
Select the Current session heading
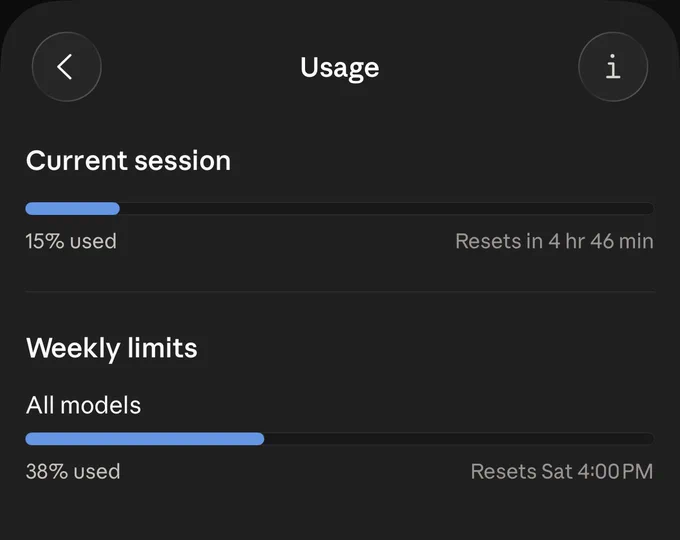tap(128, 160)
